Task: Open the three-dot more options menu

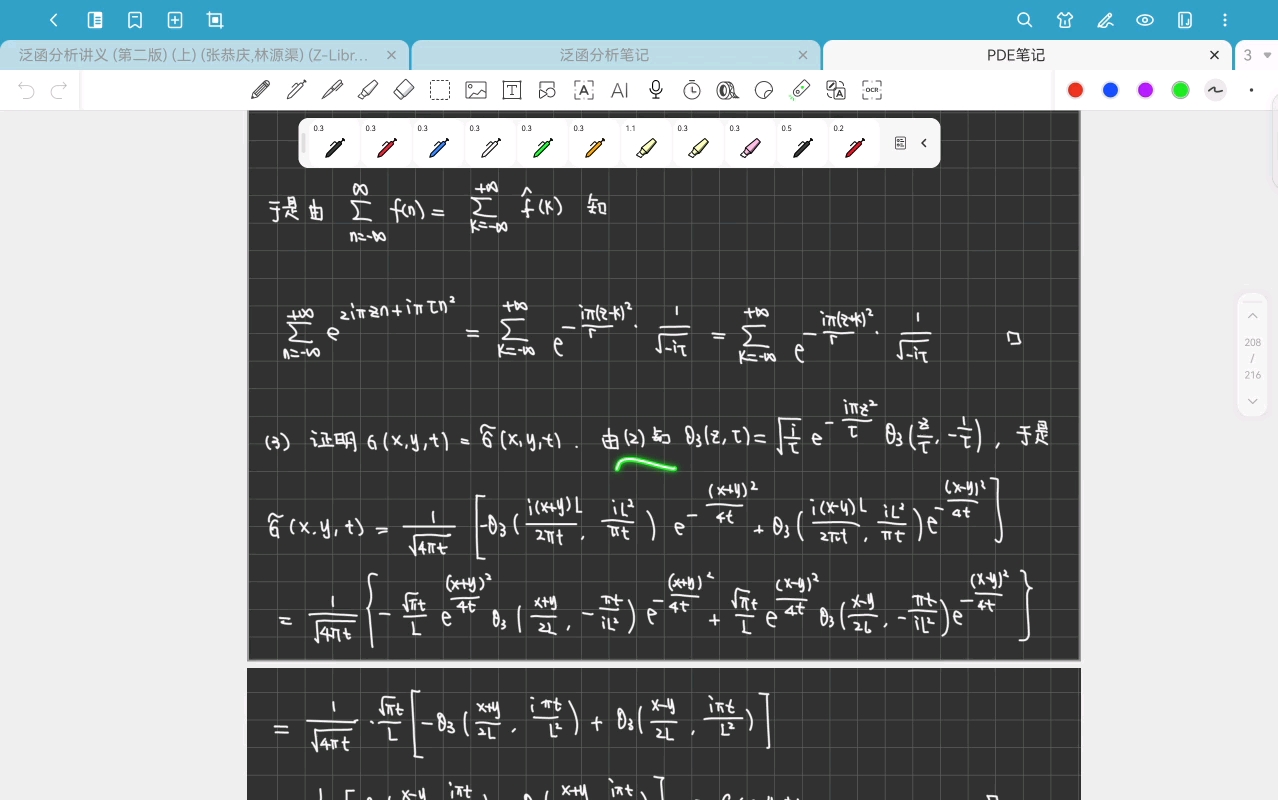Action: click(x=1226, y=20)
